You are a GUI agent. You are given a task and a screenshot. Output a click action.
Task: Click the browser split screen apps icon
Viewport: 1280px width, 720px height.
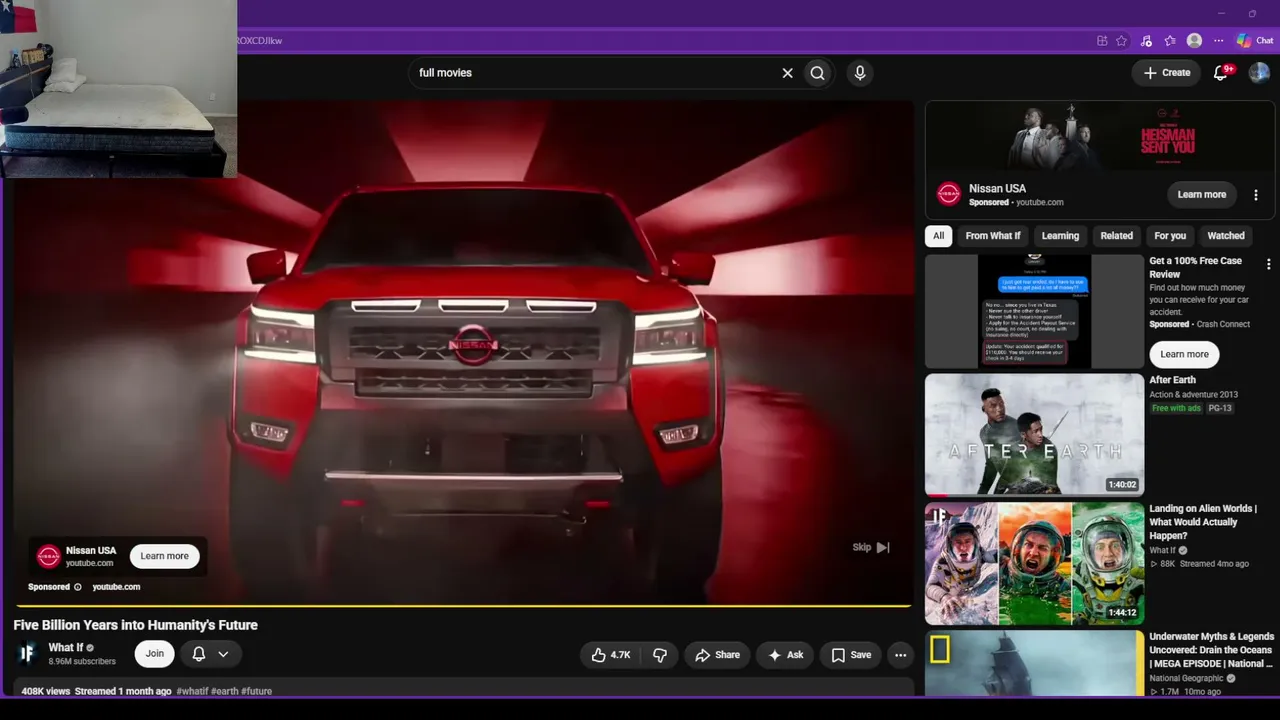pyautogui.click(x=1102, y=41)
